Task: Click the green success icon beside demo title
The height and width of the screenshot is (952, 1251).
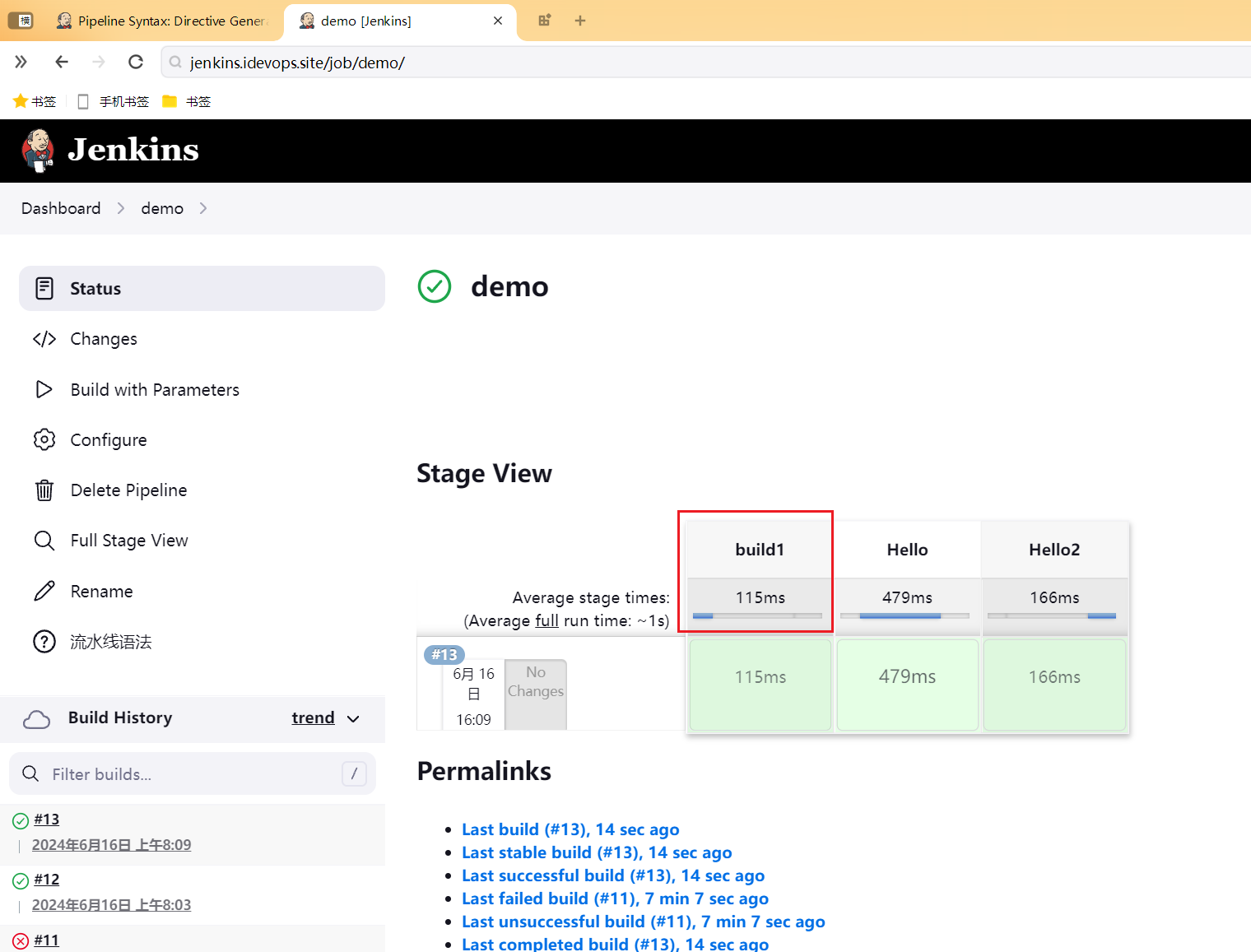Action: [x=435, y=286]
